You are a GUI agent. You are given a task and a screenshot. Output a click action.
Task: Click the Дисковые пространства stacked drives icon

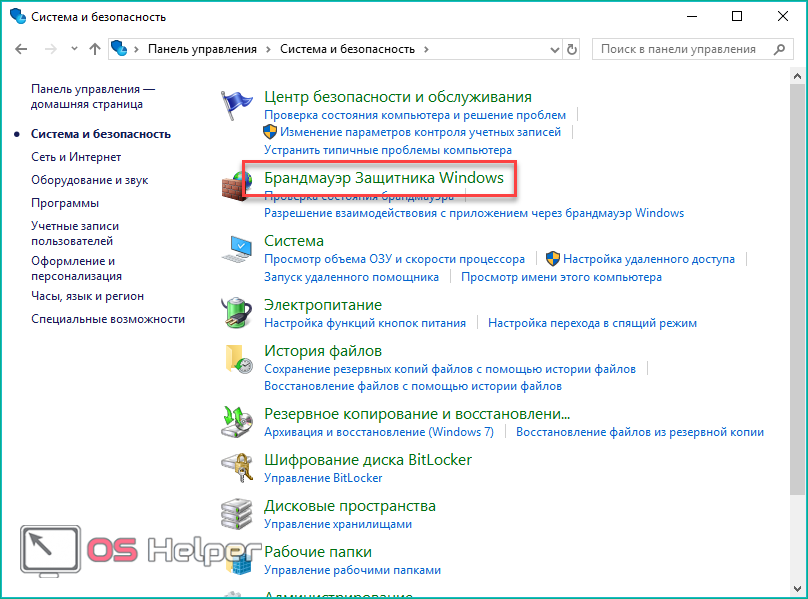237,514
